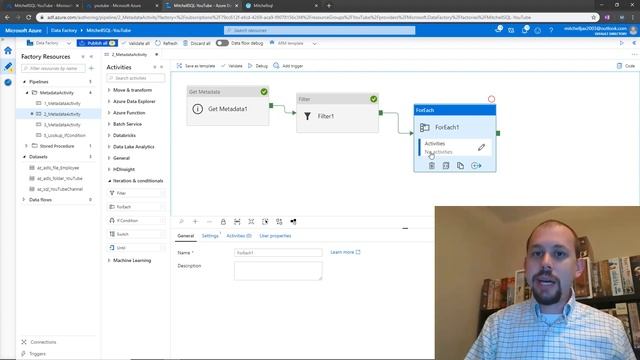640x360 pixels.
Task: Click auto align icon on canvas toolbar
Action: point(279,222)
